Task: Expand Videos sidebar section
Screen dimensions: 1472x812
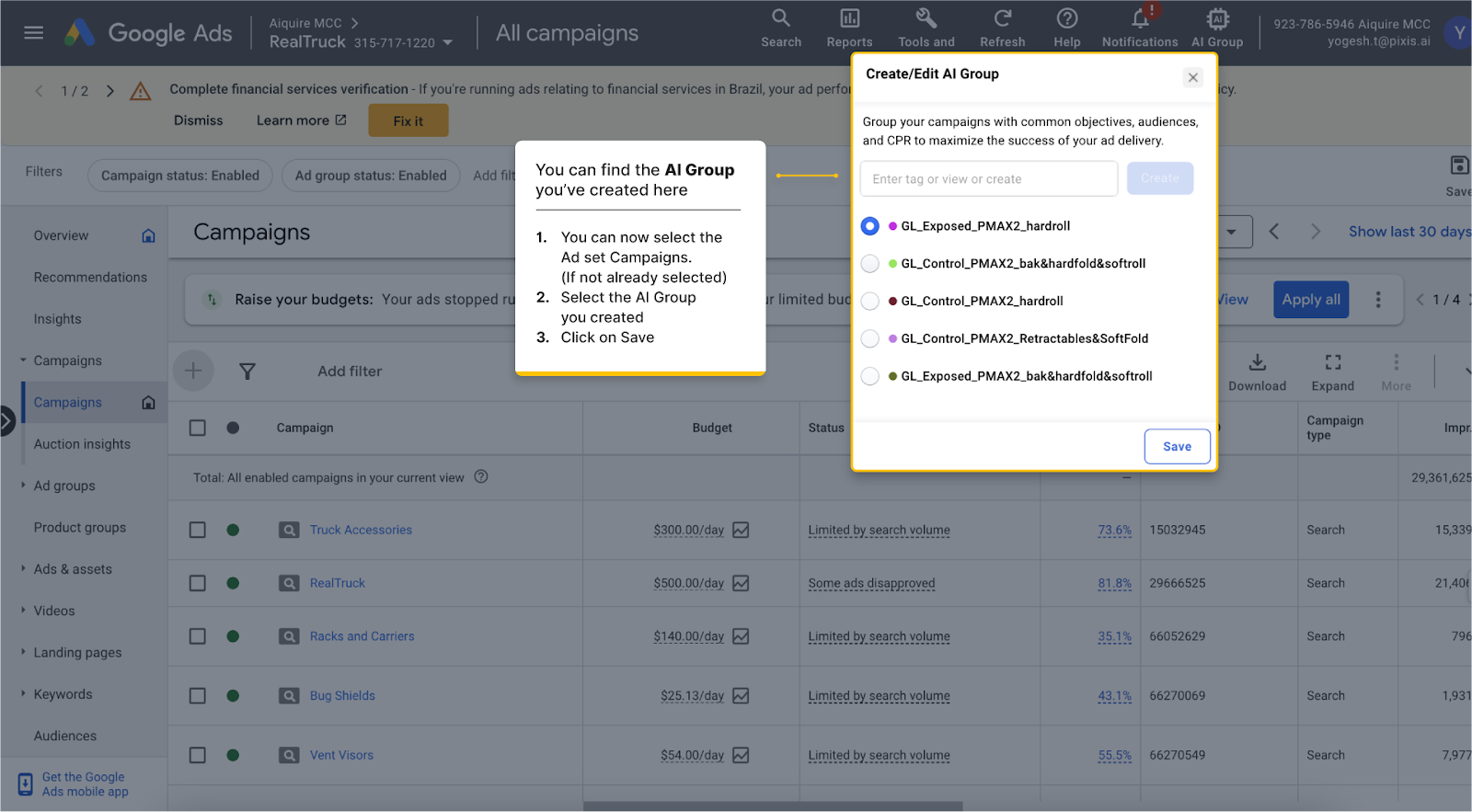Action: (x=23, y=610)
